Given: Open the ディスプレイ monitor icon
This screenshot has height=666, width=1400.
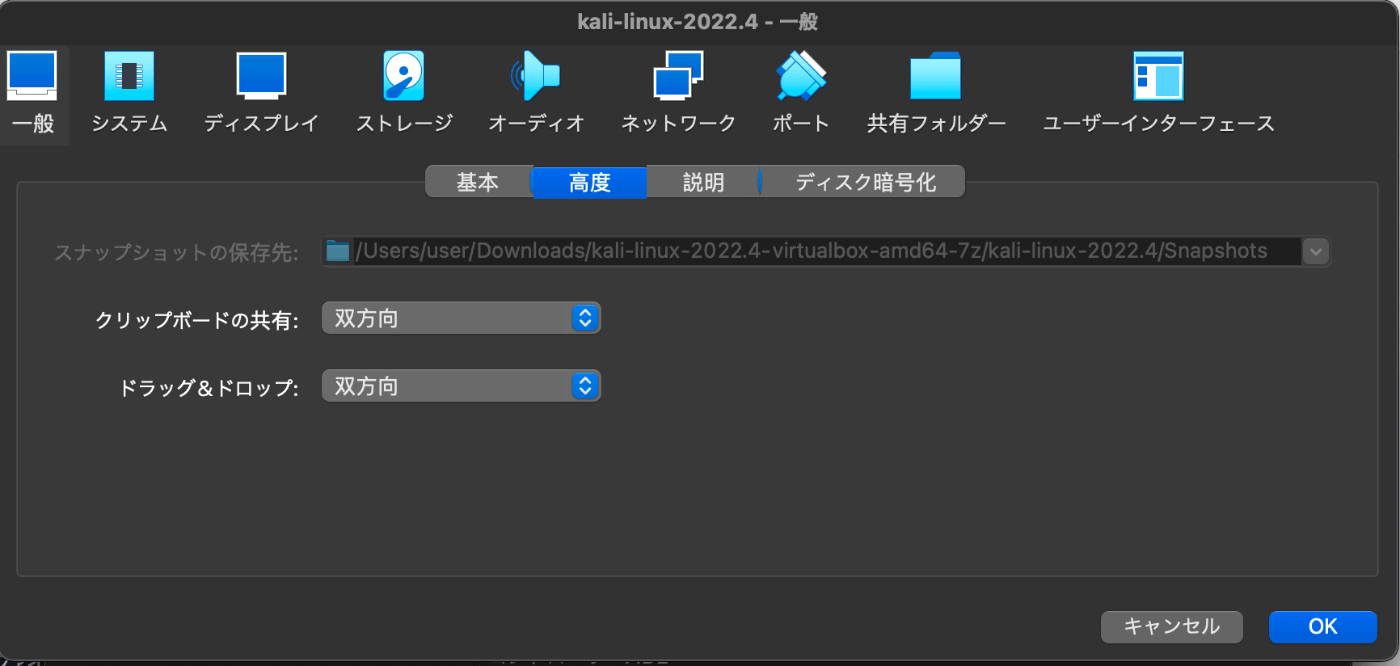Looking at the screenshot, I should pyautogui.click(x=261, y=77).
